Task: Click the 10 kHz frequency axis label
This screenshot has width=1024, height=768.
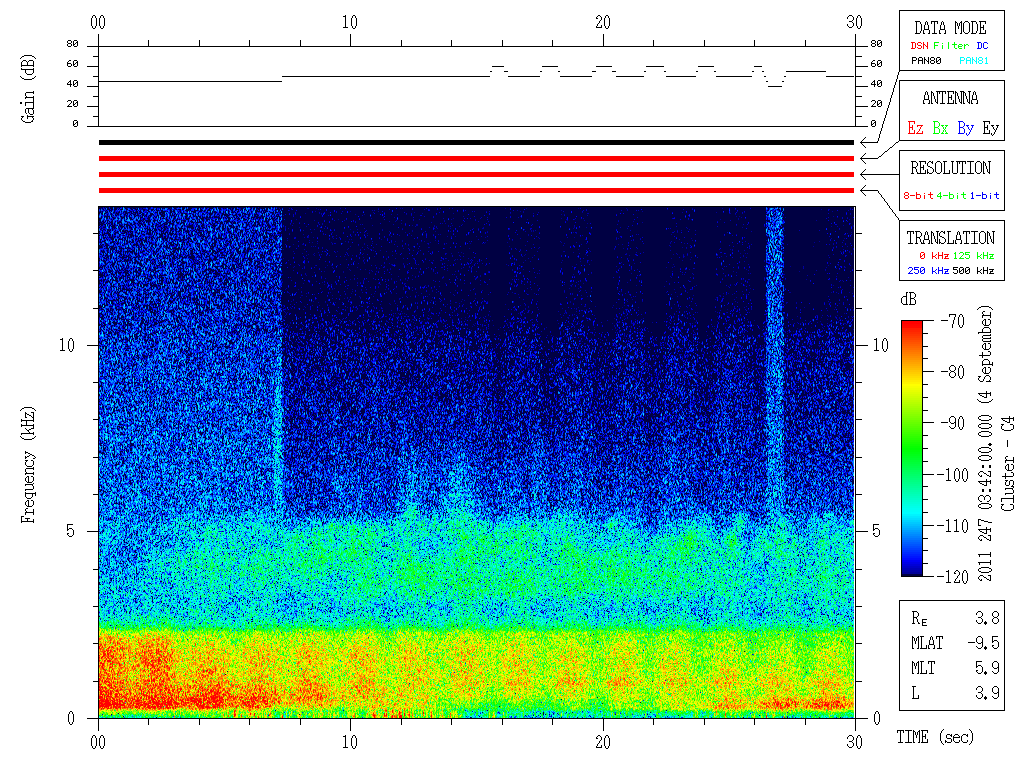Action: click(x=67, y=345)
